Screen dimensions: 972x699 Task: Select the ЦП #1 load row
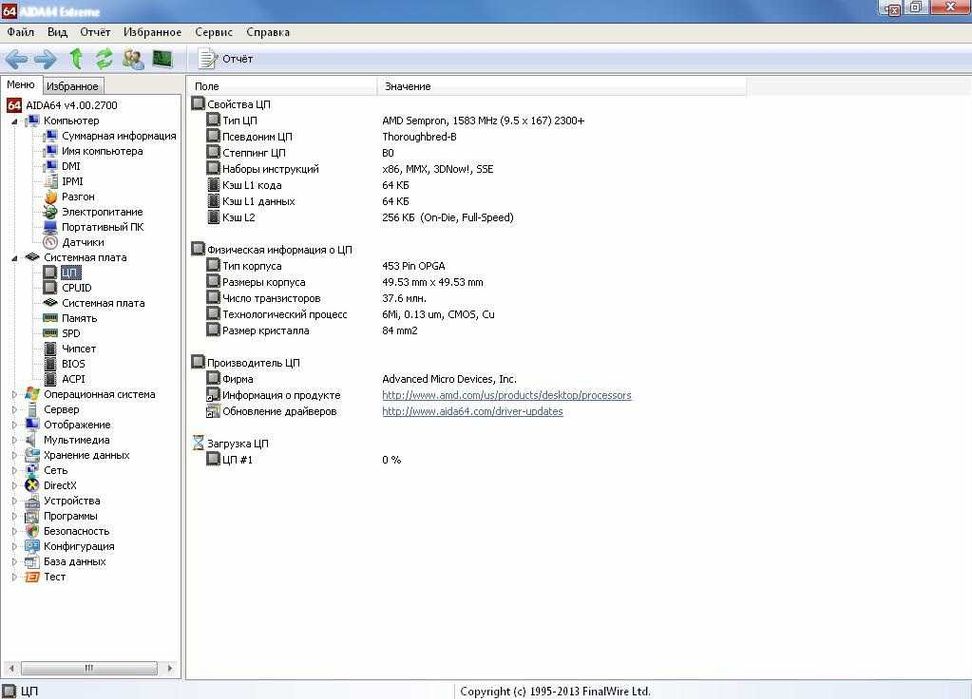click(304, 460)
